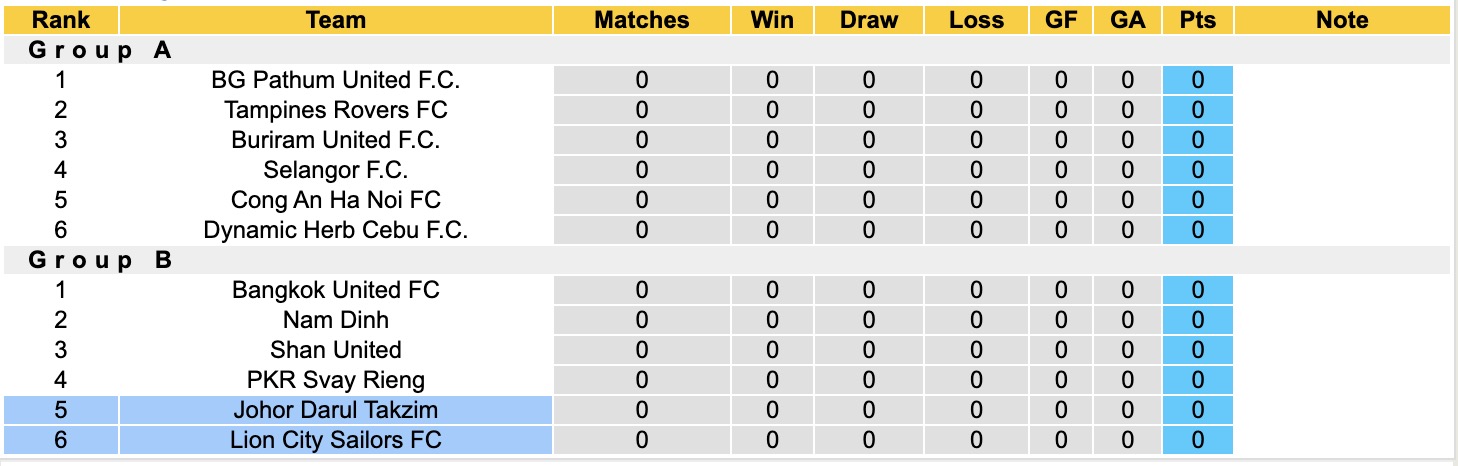Click Bangkok United FC team name
This screenshot has width=1458, height=466.
tap(335, 290)
